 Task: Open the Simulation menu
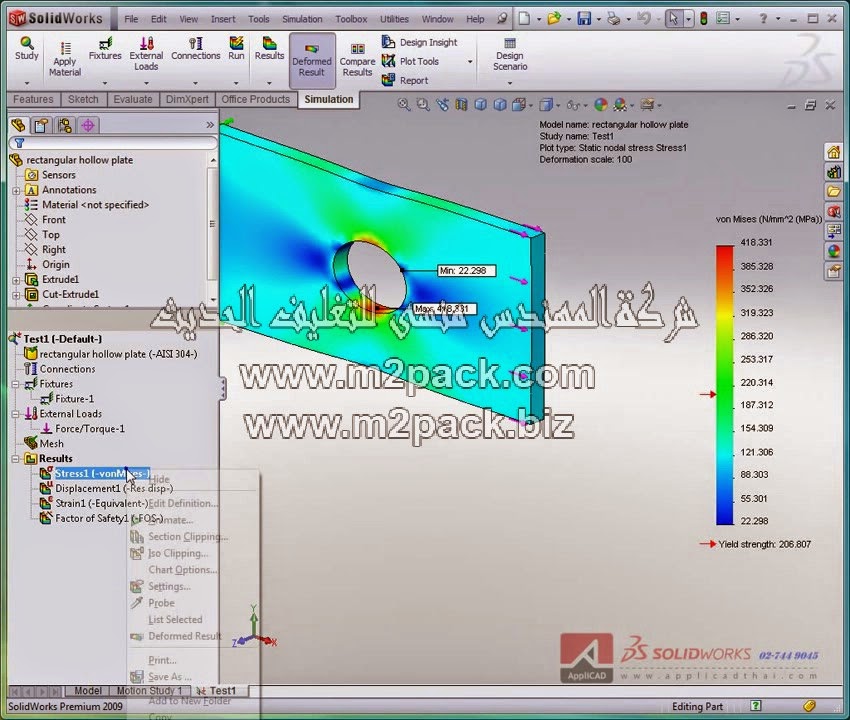302,19
